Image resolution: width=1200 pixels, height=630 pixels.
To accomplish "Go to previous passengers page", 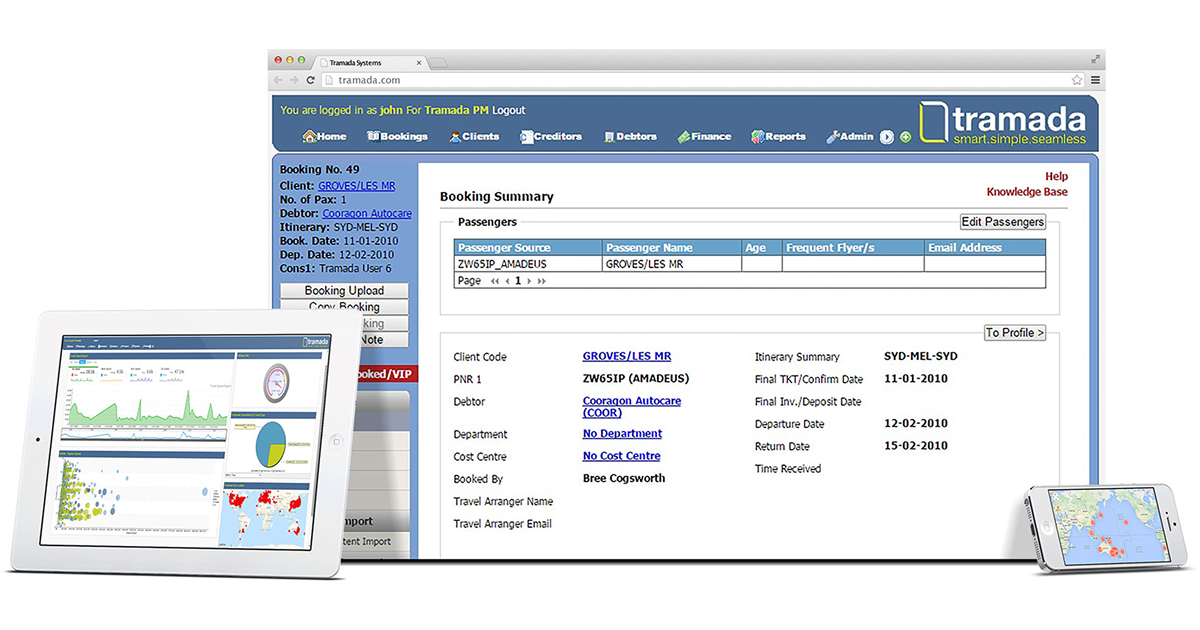I will pyautogui.click(x=507, y=282).
